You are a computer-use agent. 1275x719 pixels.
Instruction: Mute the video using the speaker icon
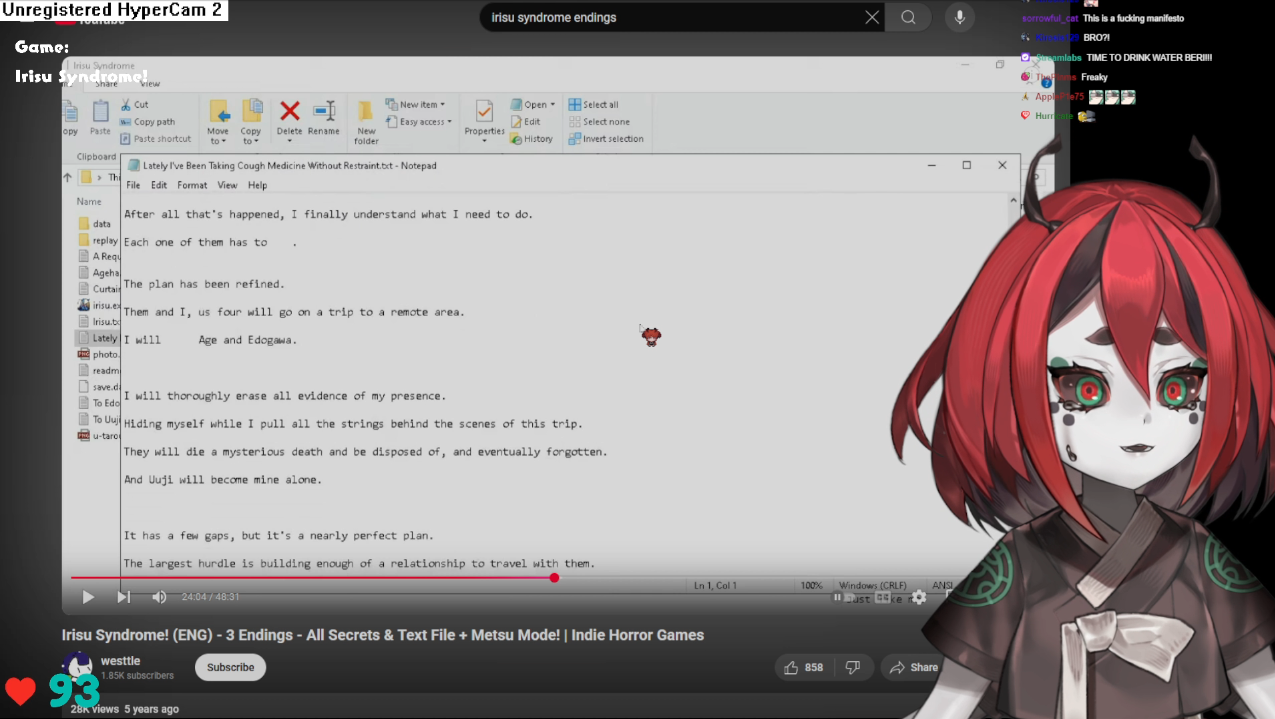click(x=159, y=597)
